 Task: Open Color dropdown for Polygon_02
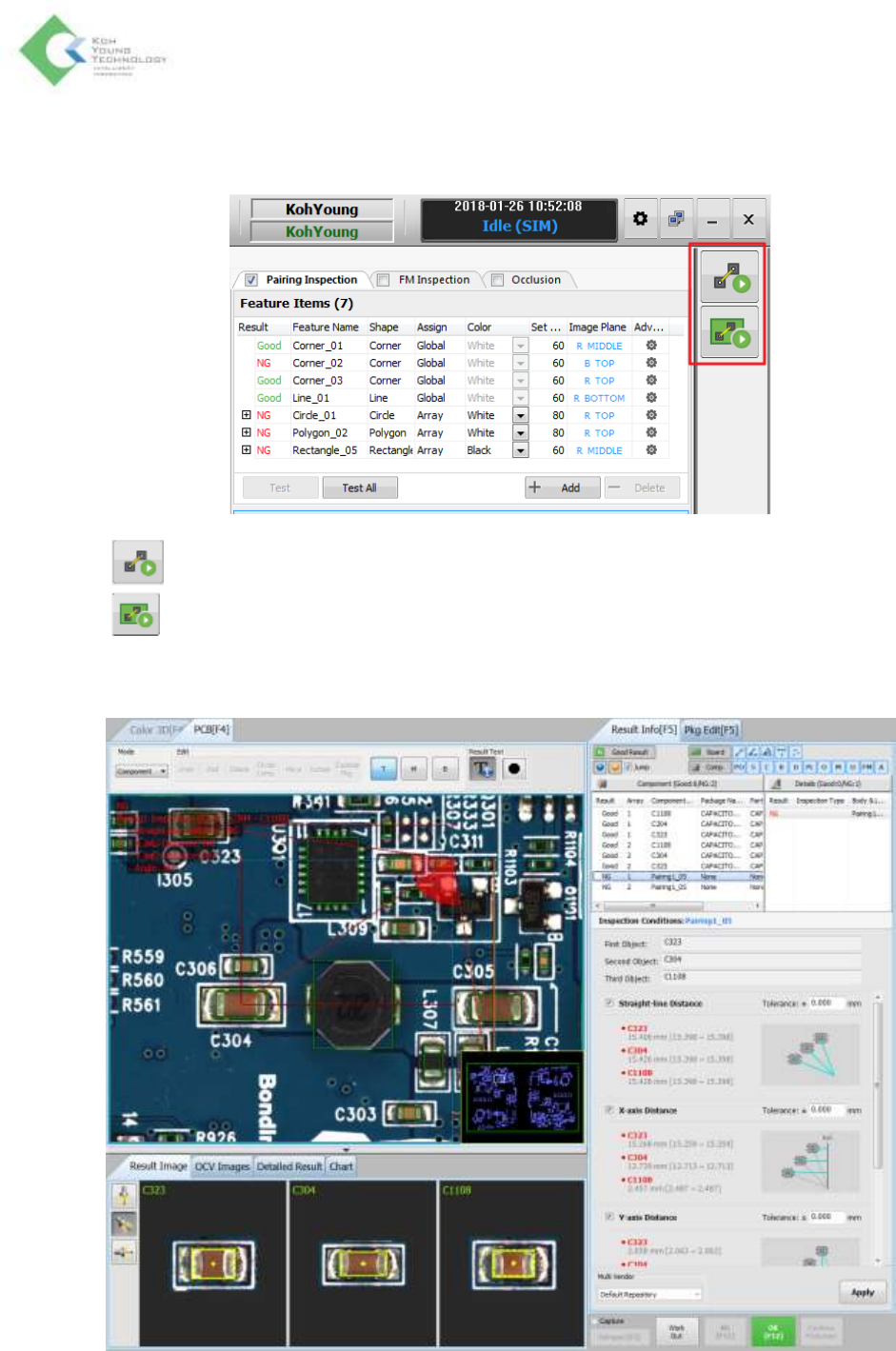(x=520, y=432)
